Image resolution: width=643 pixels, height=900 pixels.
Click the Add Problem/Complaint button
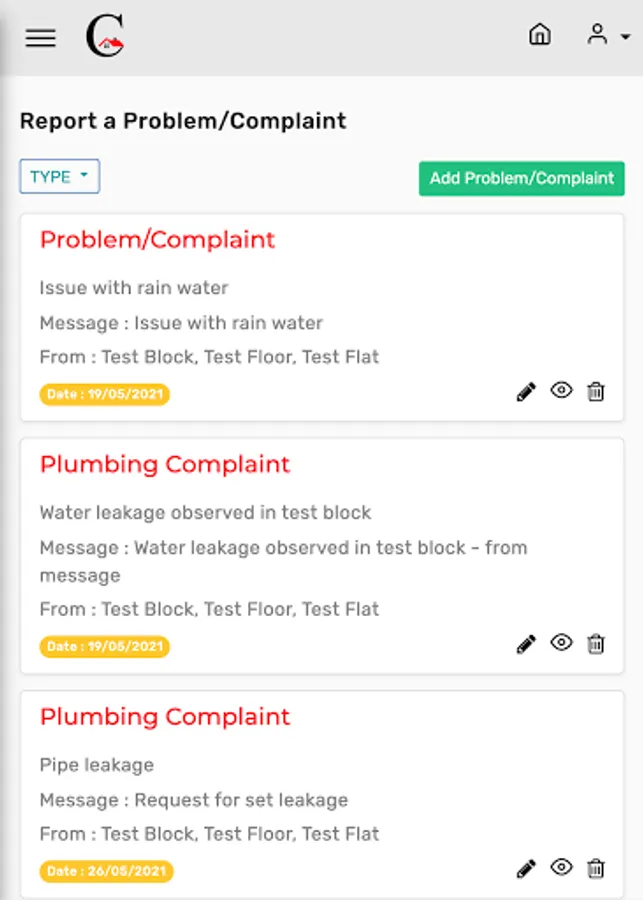[521, 179]
